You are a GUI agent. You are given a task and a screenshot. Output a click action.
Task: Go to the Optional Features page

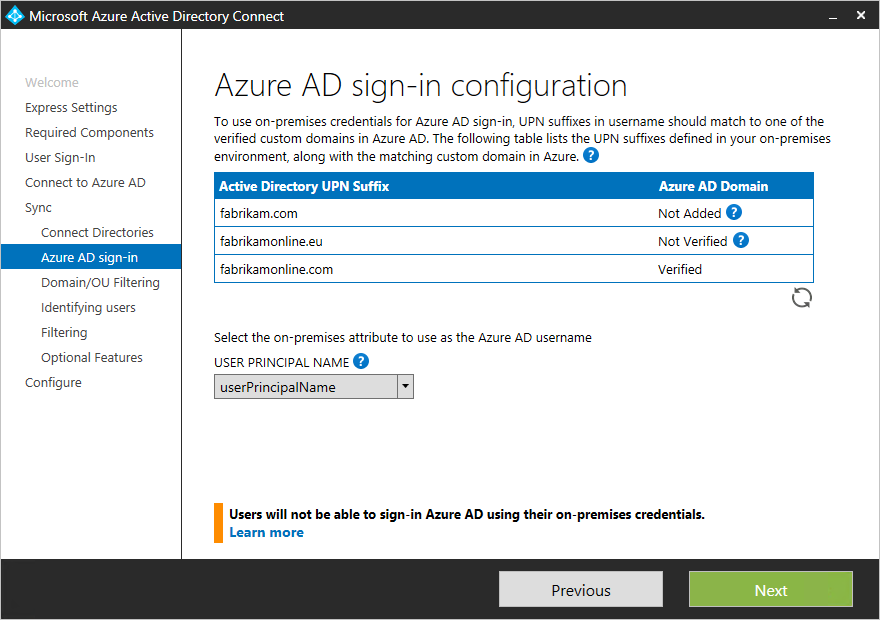pyautogui.click(x=92, y=357)
